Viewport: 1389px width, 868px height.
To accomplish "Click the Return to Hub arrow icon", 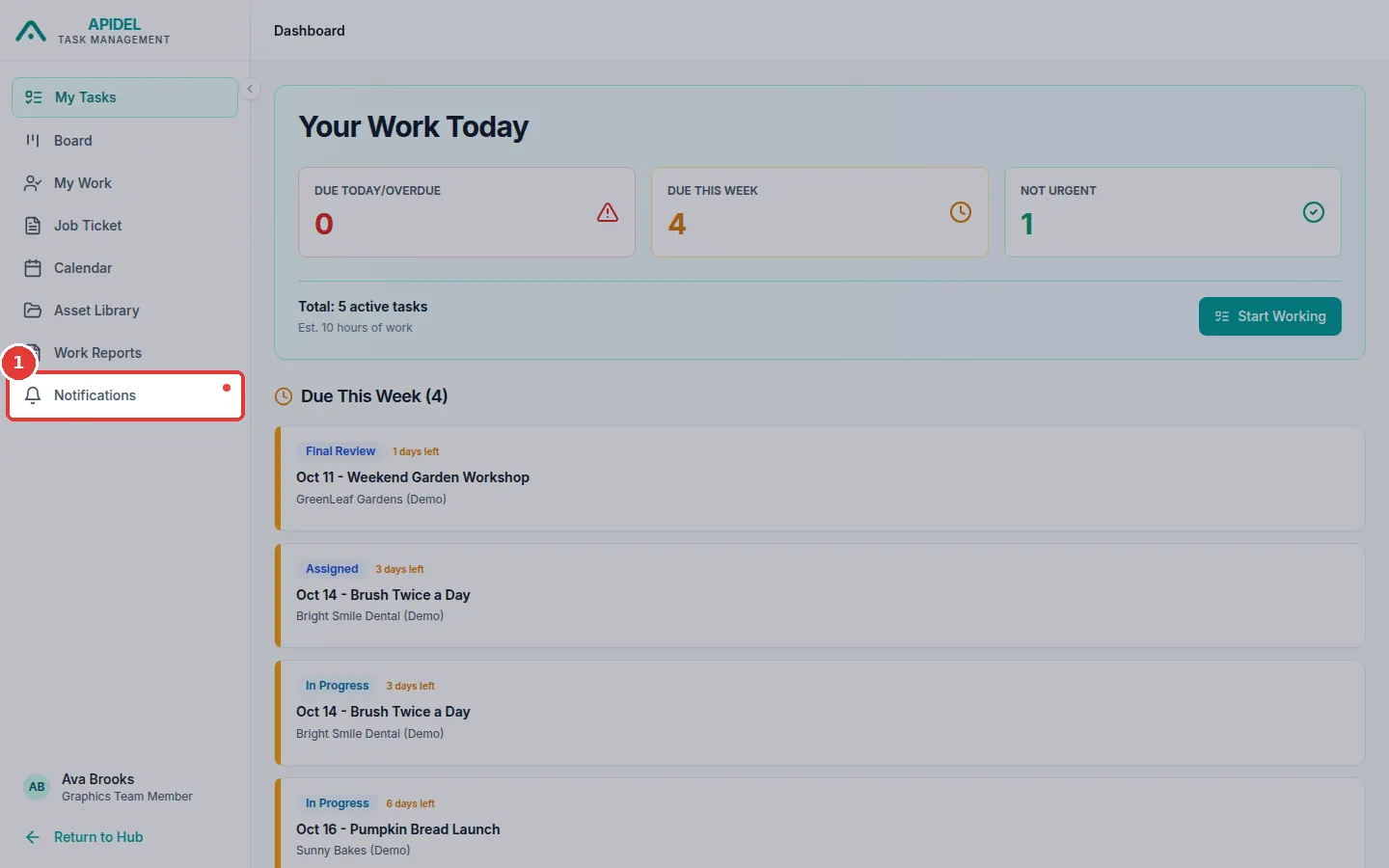I will tap(33, 837).
